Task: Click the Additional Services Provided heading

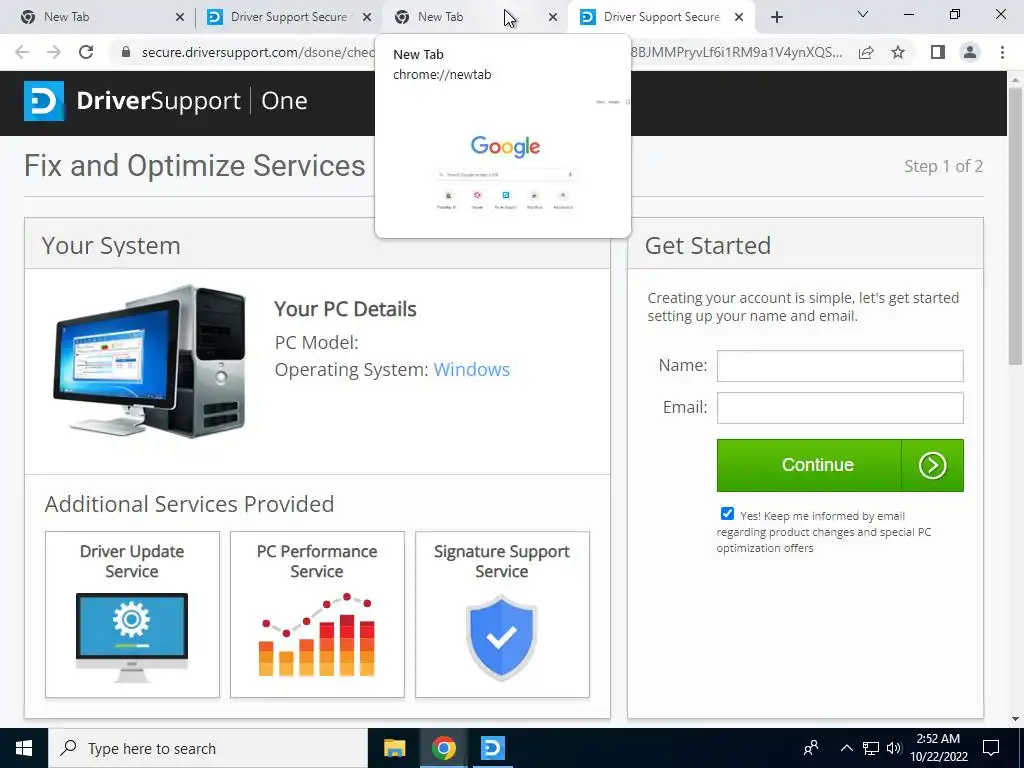Action: pos(189,504)
